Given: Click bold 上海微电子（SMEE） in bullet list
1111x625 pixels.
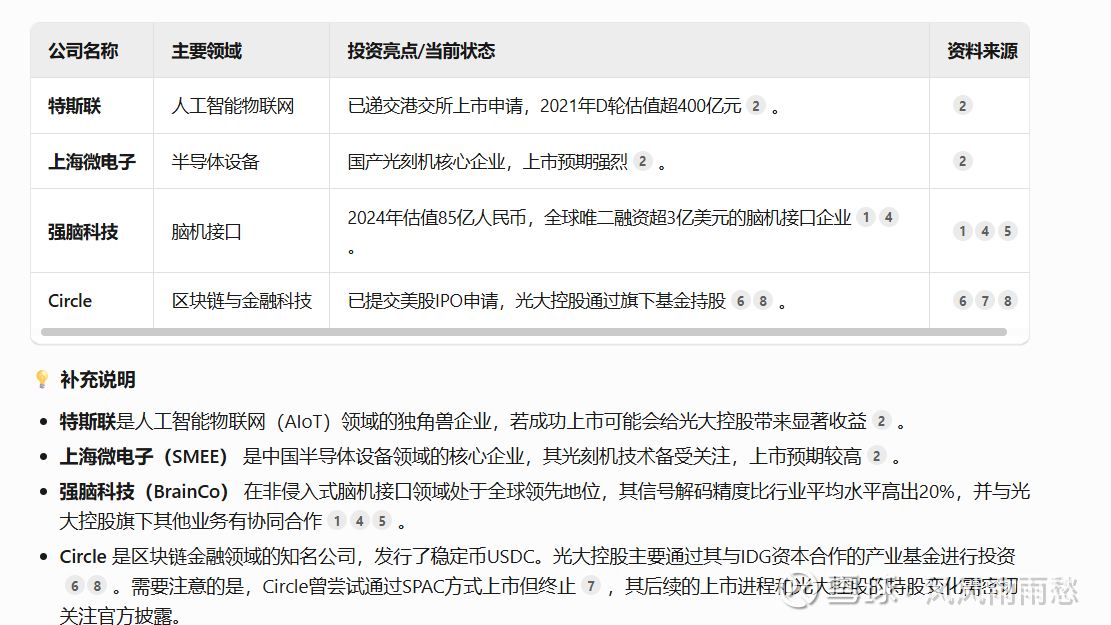Looking at the screenshot, I should pyautogui.click(x=144, y=456).
